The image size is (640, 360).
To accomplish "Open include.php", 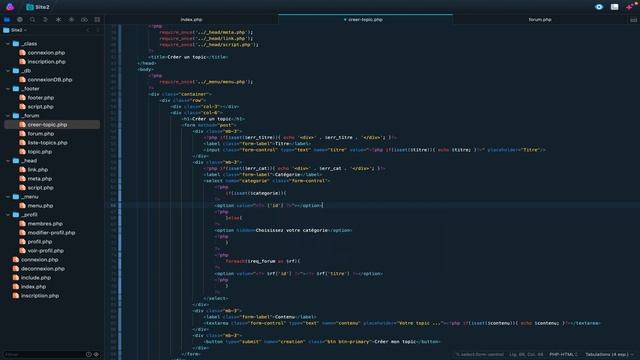I will (x=36, y=277).
